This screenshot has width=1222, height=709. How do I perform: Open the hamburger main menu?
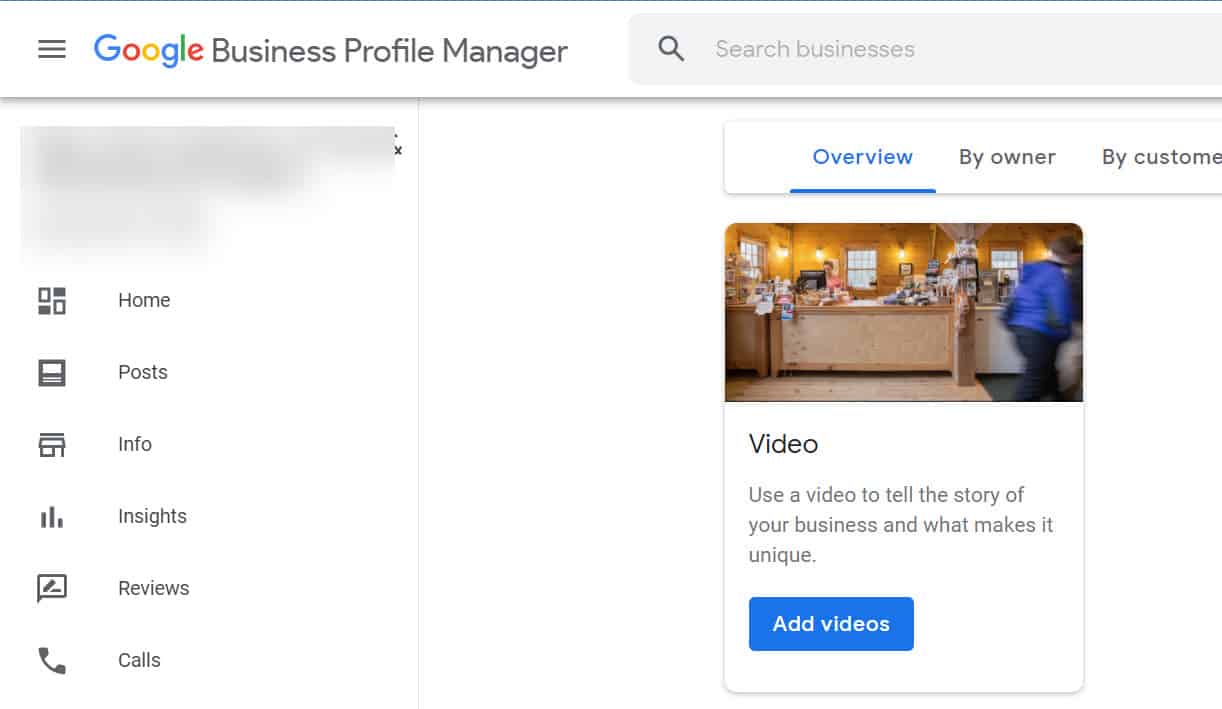[52, 49]
